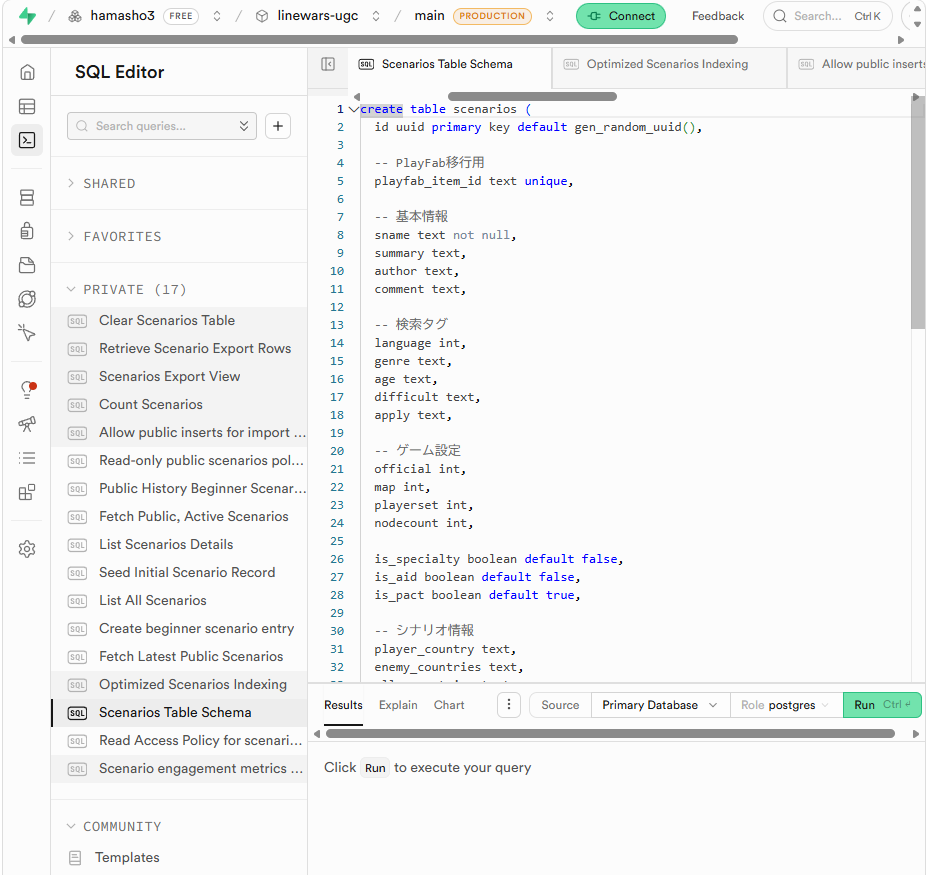The image size is (926, 875).
Task: Open the Database sidebar icon
Action: pos(27,198)
